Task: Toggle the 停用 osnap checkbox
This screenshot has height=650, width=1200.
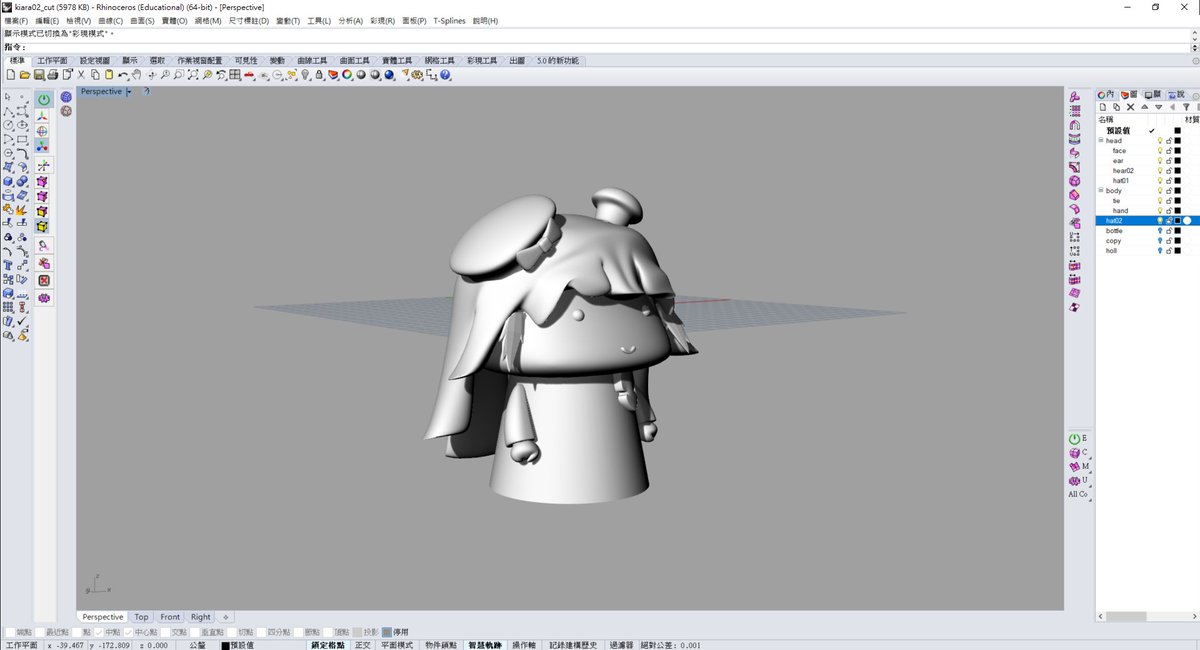Action: (386, 632)
